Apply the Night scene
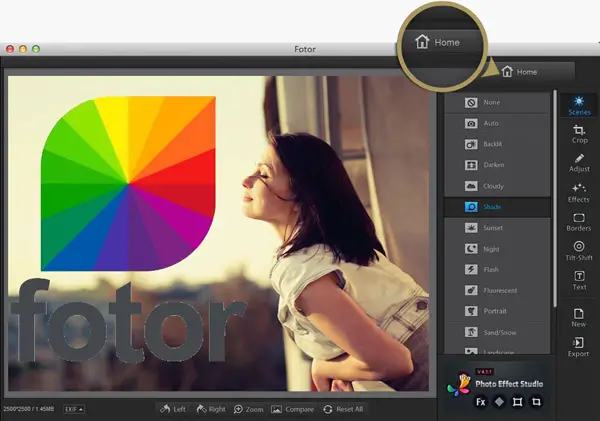 click(x=497, y=249)
